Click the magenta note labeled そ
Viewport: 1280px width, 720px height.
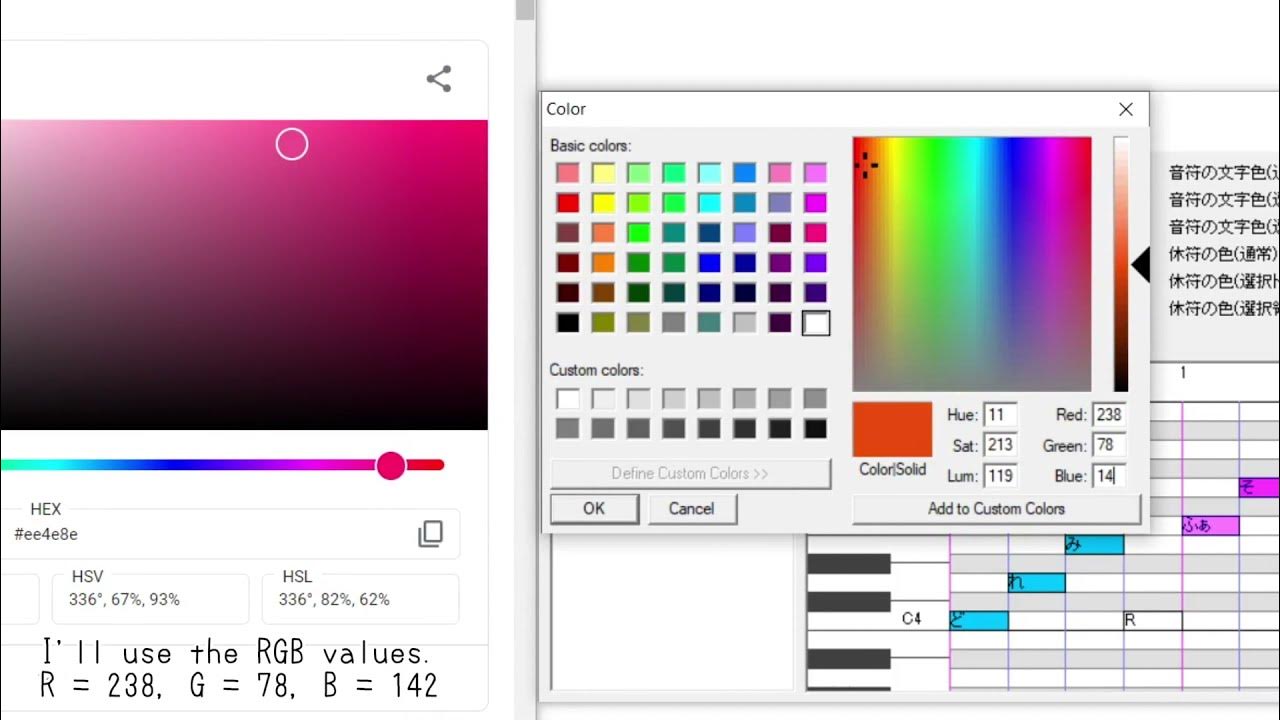[1259, 487]
